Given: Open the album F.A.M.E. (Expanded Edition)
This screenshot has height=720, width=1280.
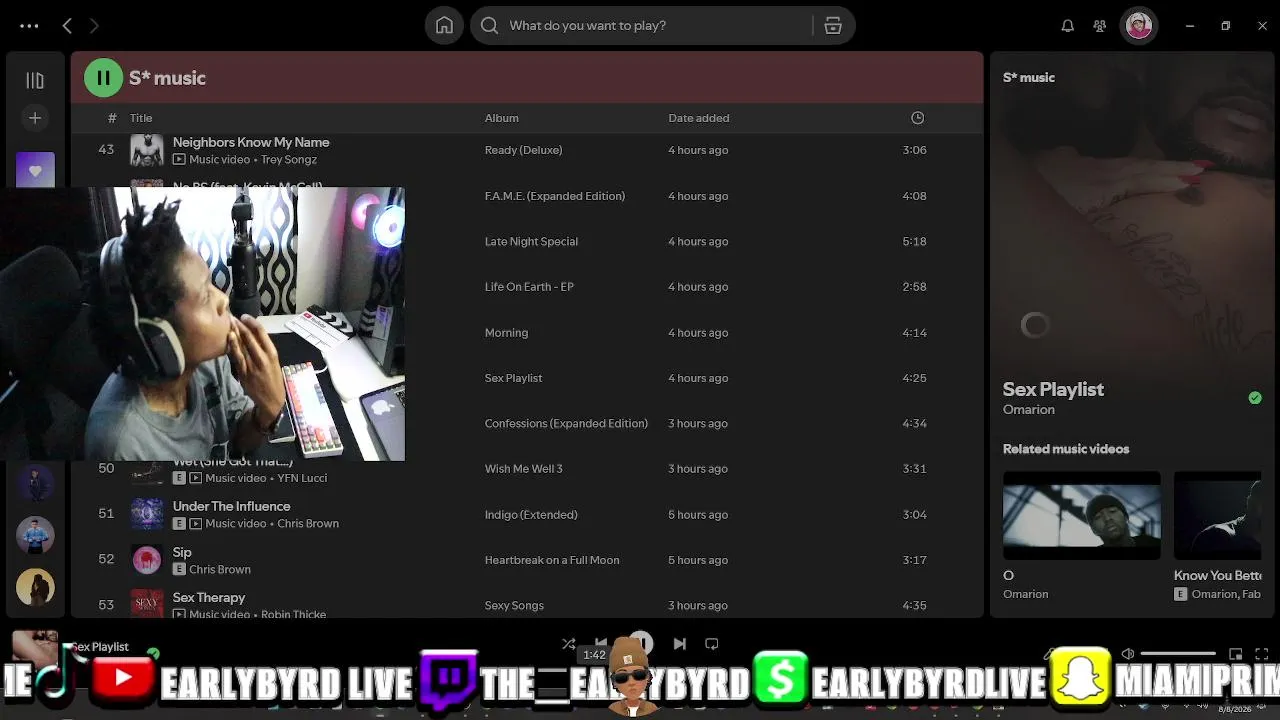Looking at the screenshot, I should (x=555, y=196).
